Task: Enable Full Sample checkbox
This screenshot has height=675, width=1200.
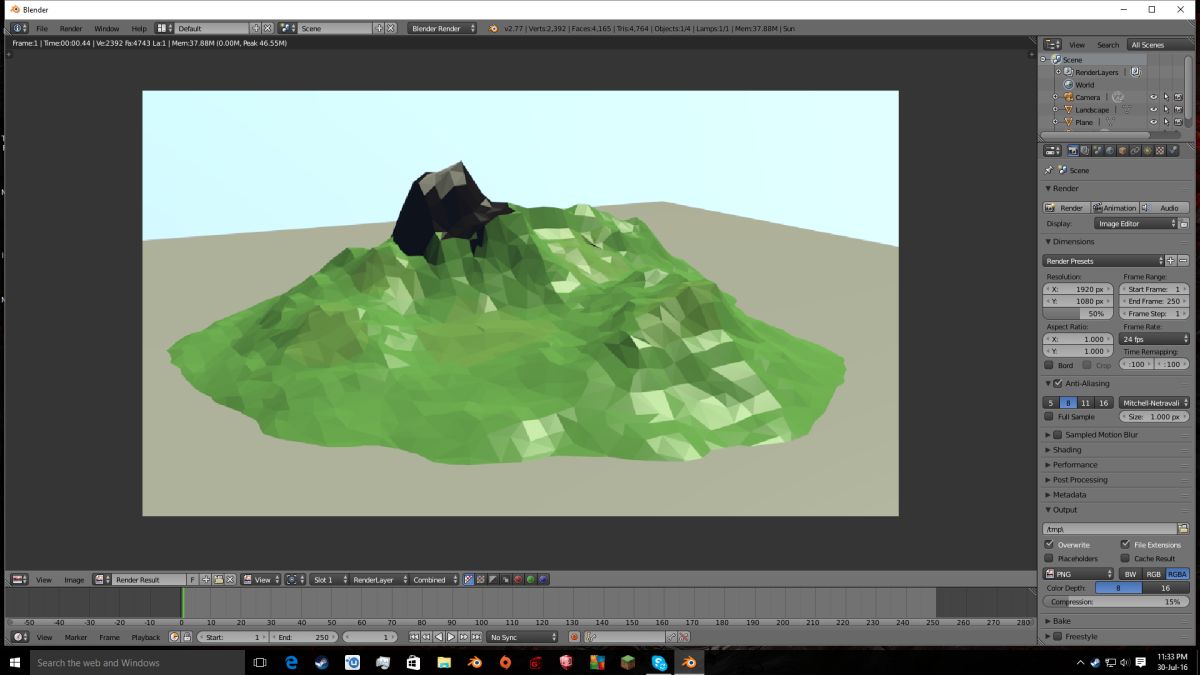Action: pyautogui.click(x=1049, y=416)
